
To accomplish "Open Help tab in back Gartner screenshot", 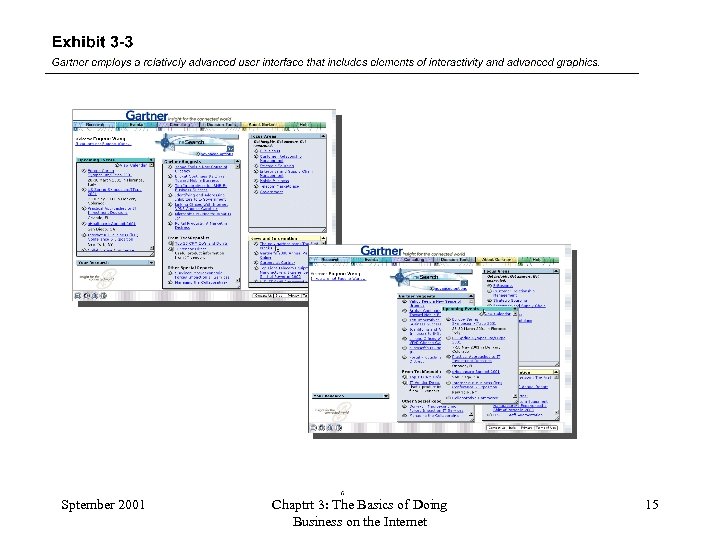I will pos(304,124).
